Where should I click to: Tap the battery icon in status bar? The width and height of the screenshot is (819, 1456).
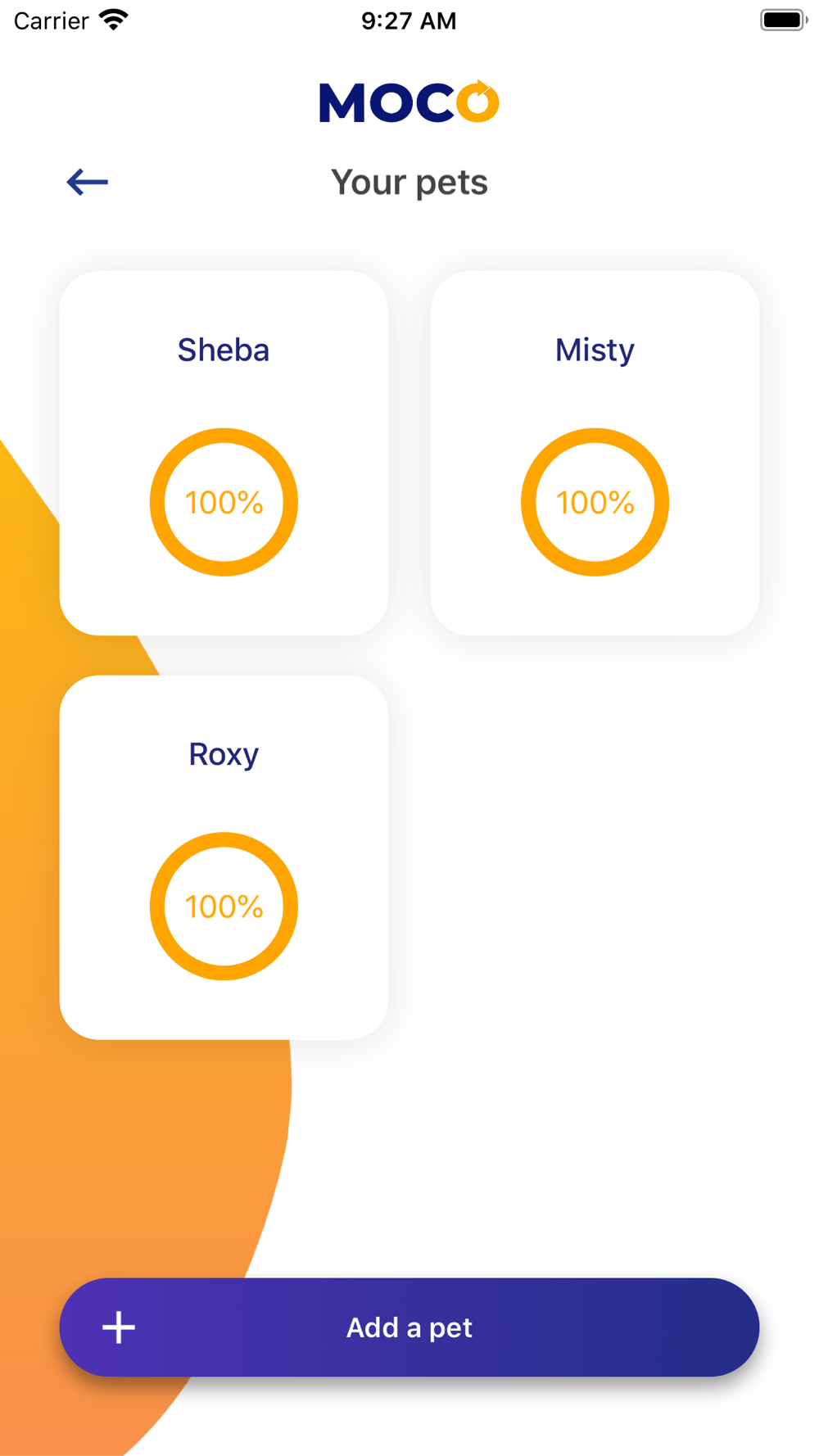click(783, 20)
